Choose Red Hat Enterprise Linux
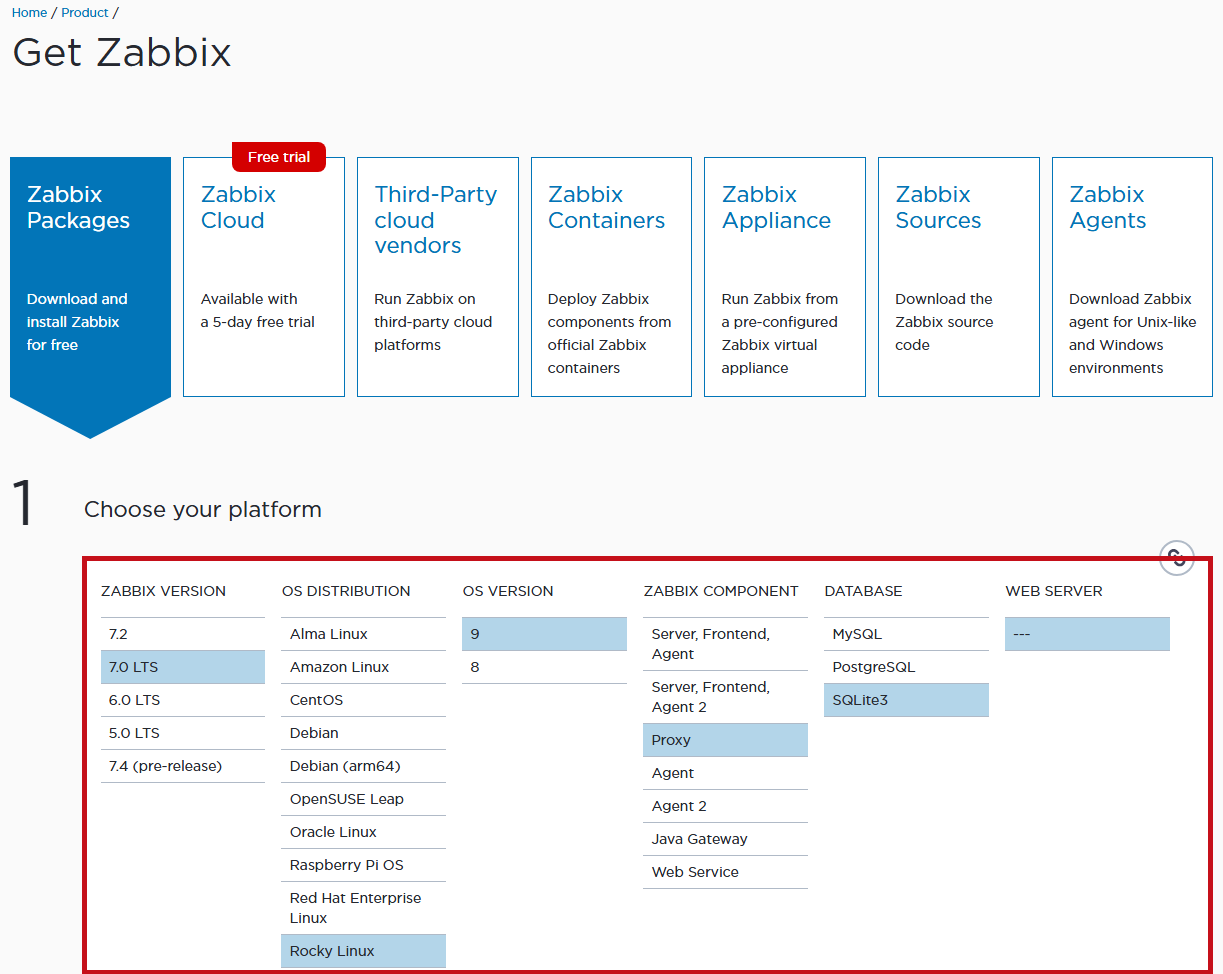Screen dimensions: 1223x974 pyautogui.click(x=364, y=908)
